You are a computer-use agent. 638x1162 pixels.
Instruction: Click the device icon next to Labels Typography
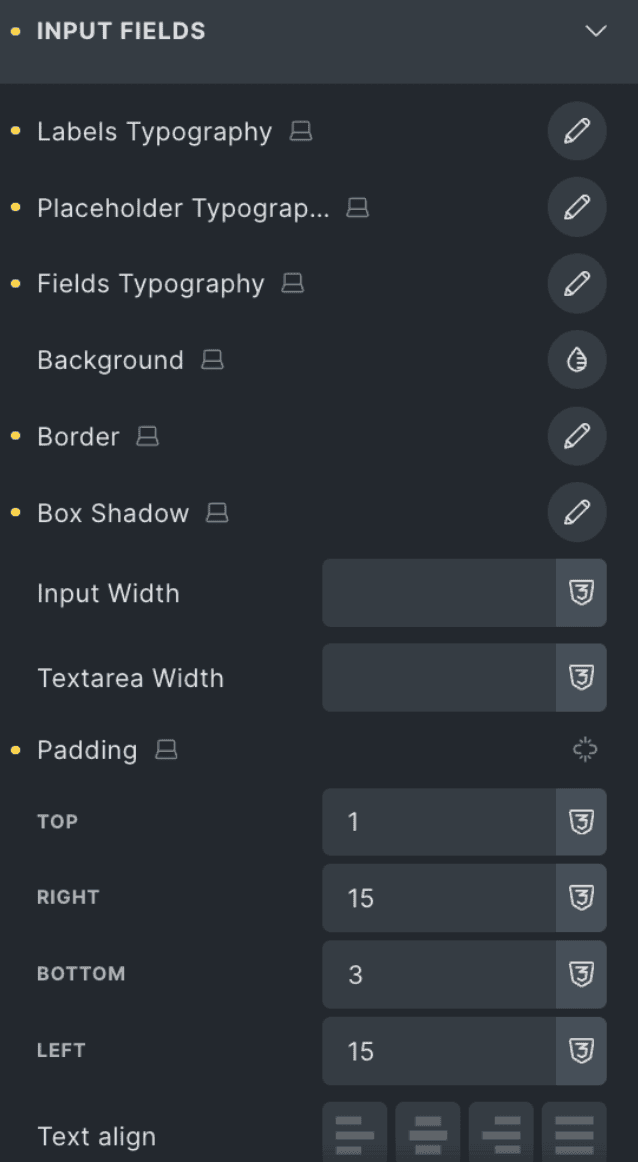click(301, 131)
